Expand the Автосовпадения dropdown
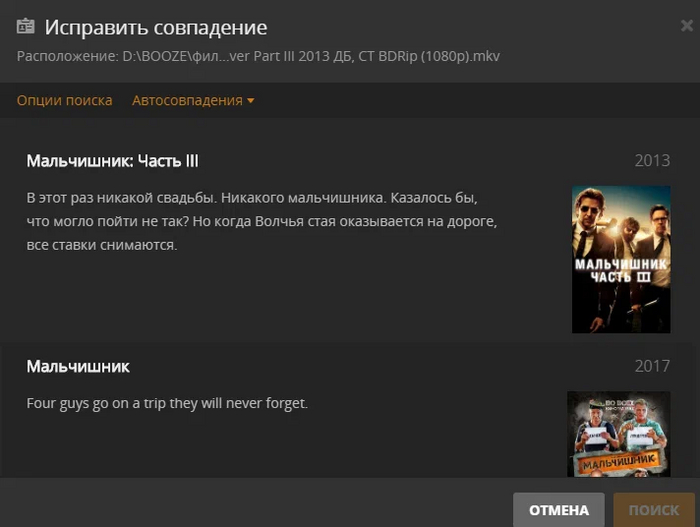The width and height of the screenshot is (700, 527). pos(193,100)
